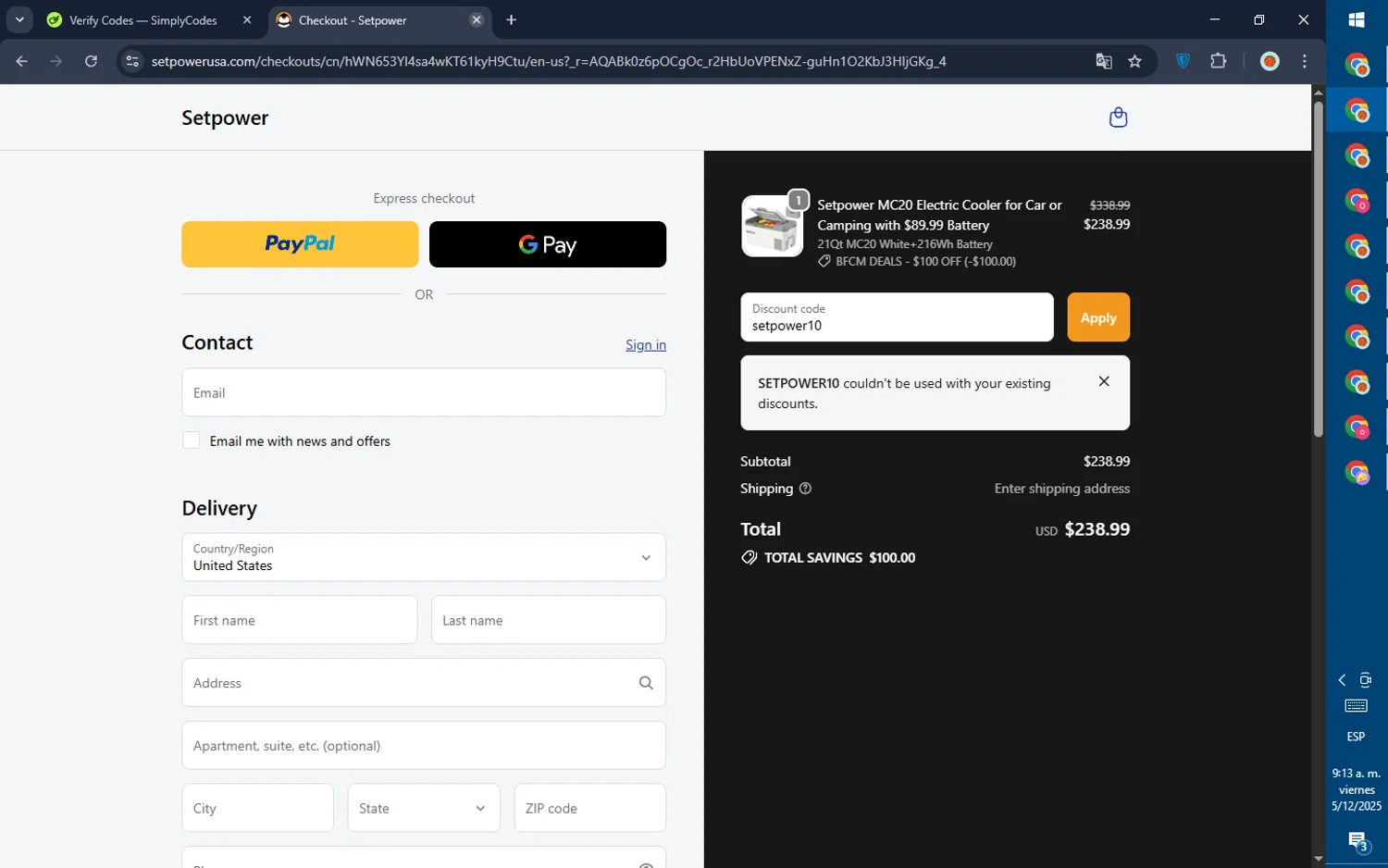
Task: Show hidden tray icons chevron
Action: (1343, 680)
